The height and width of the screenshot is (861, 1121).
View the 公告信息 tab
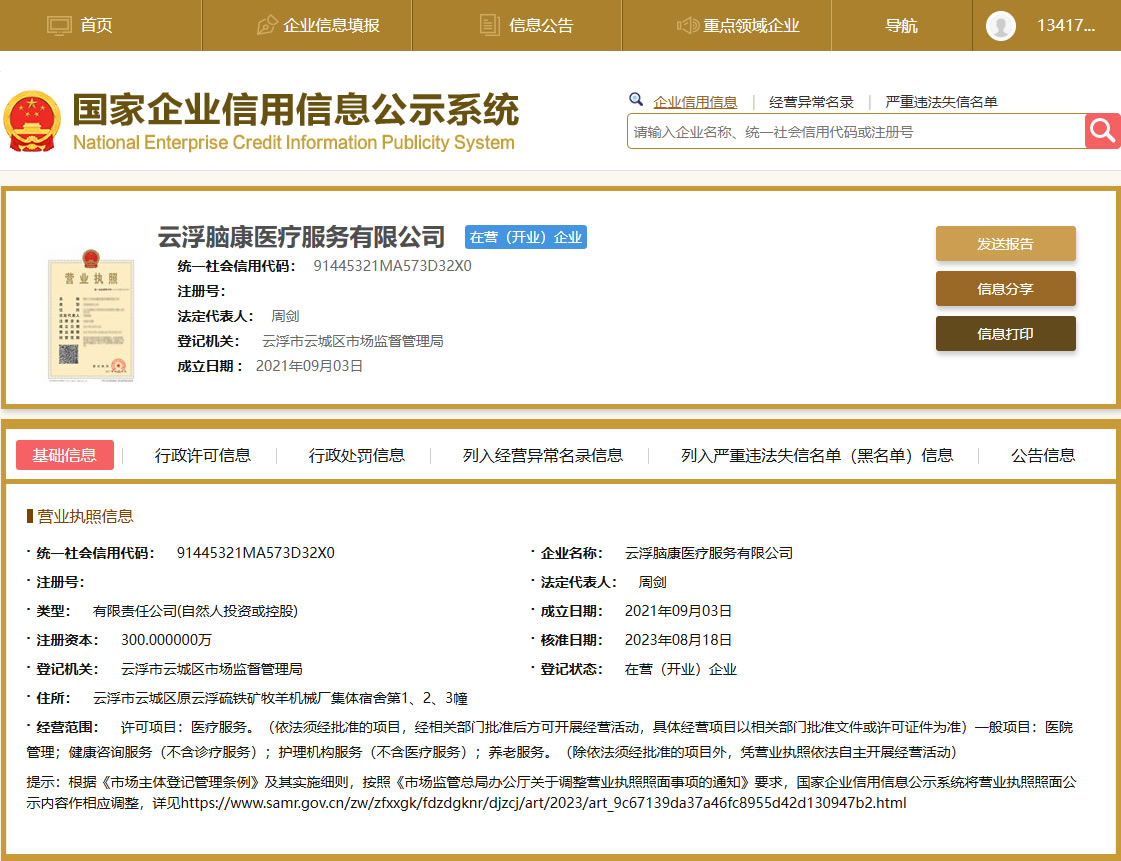(x=1041, y=454)
